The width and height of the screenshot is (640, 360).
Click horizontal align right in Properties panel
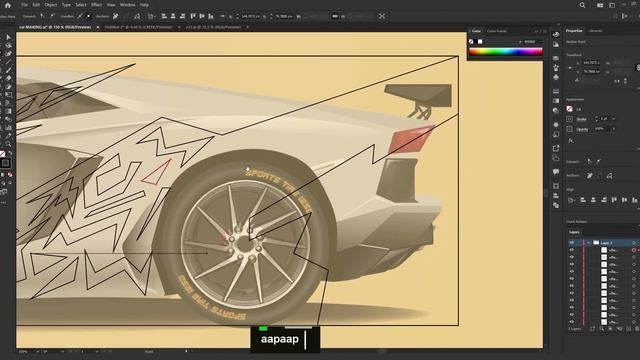coord(603,200)
